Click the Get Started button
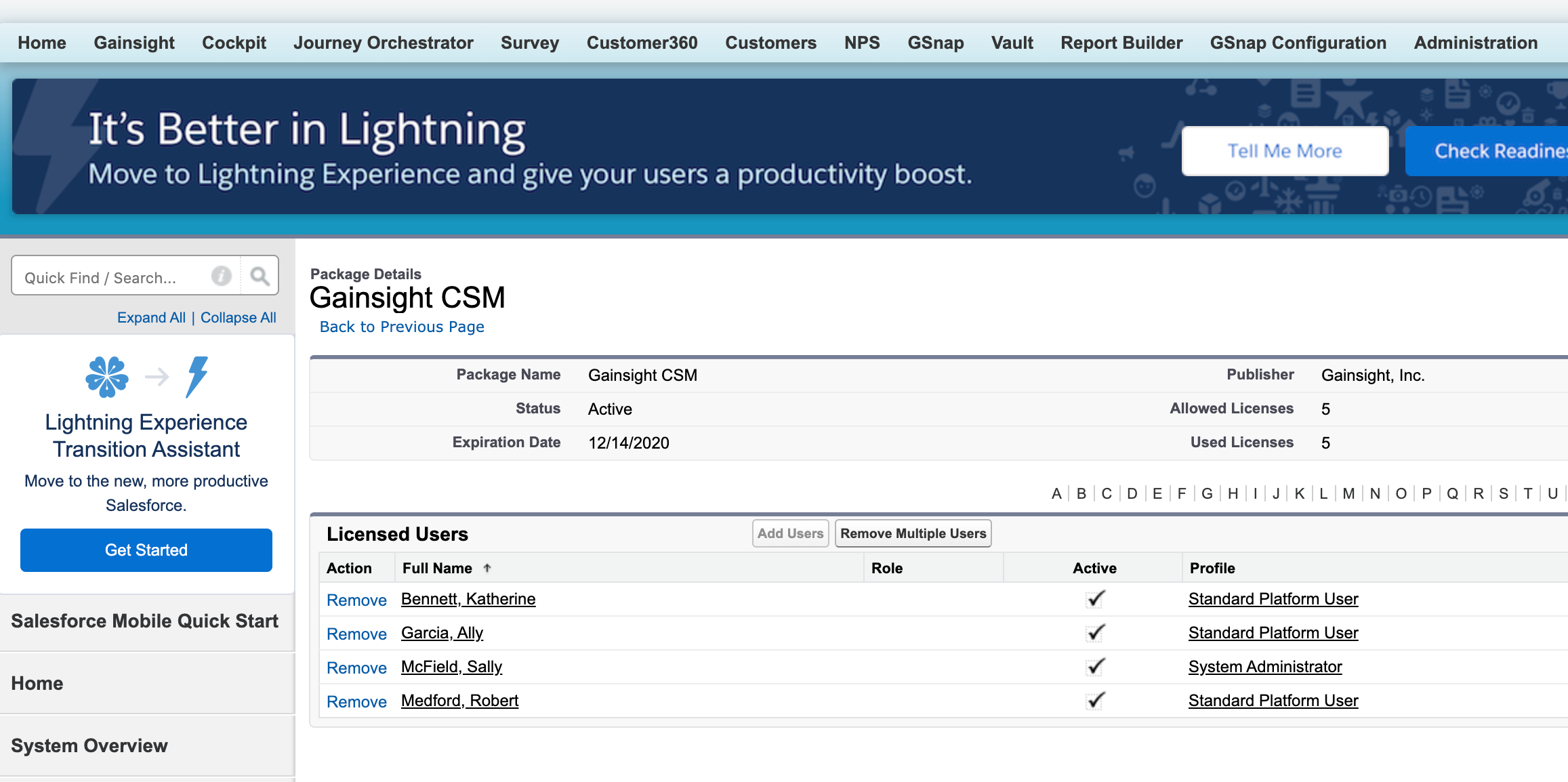This screenshot has height=782, width=1568. [x=146, y=550]
